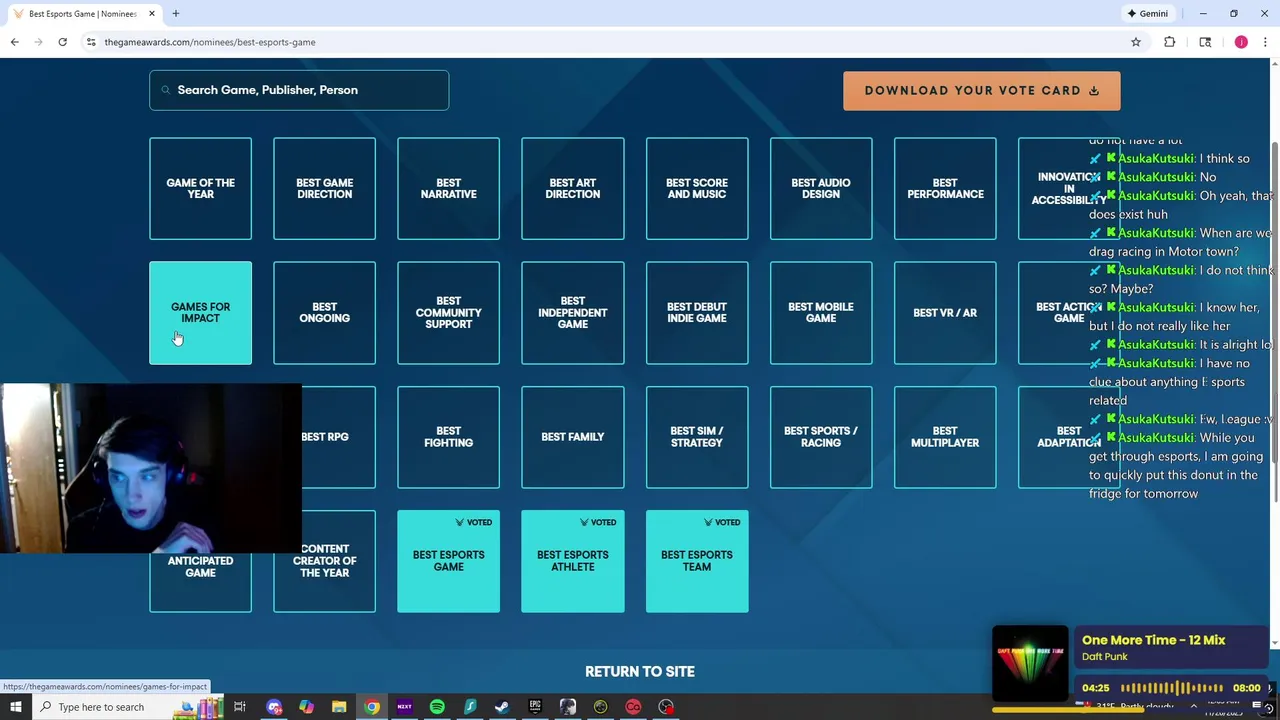Reload the page with the refresh icon
The height and width of the screenshot is (720, 1280).
[62, 42]
